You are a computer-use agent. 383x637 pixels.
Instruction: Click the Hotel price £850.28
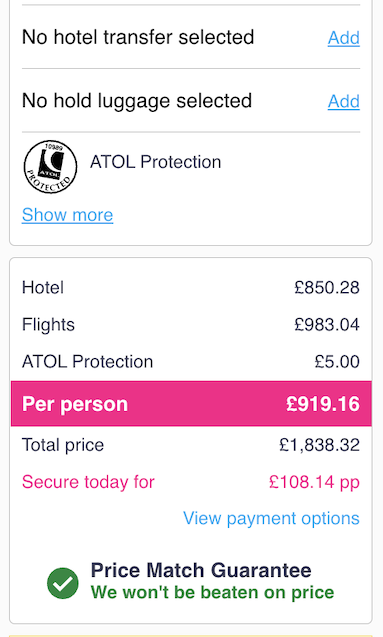point(327,288)
